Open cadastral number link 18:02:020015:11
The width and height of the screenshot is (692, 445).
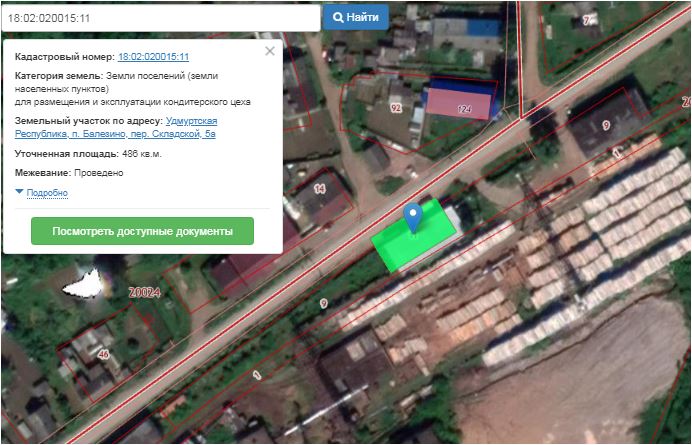coord(153,57)
